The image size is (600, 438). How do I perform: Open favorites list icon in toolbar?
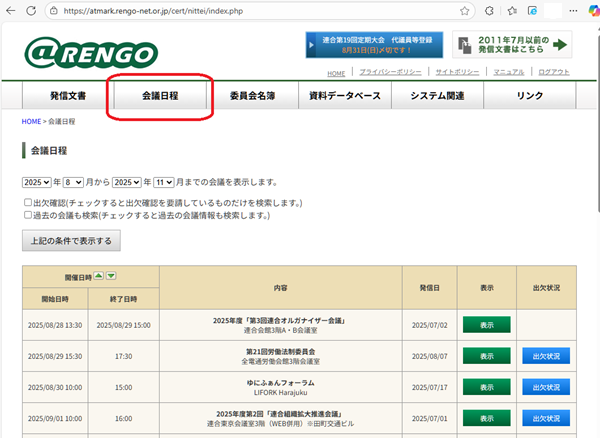click(x=512, y=11)
